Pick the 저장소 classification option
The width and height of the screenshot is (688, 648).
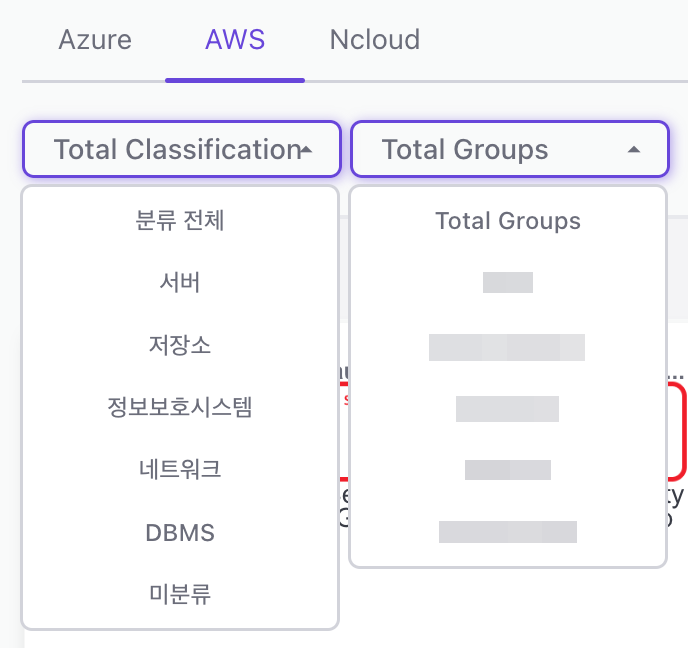point(180,345)
